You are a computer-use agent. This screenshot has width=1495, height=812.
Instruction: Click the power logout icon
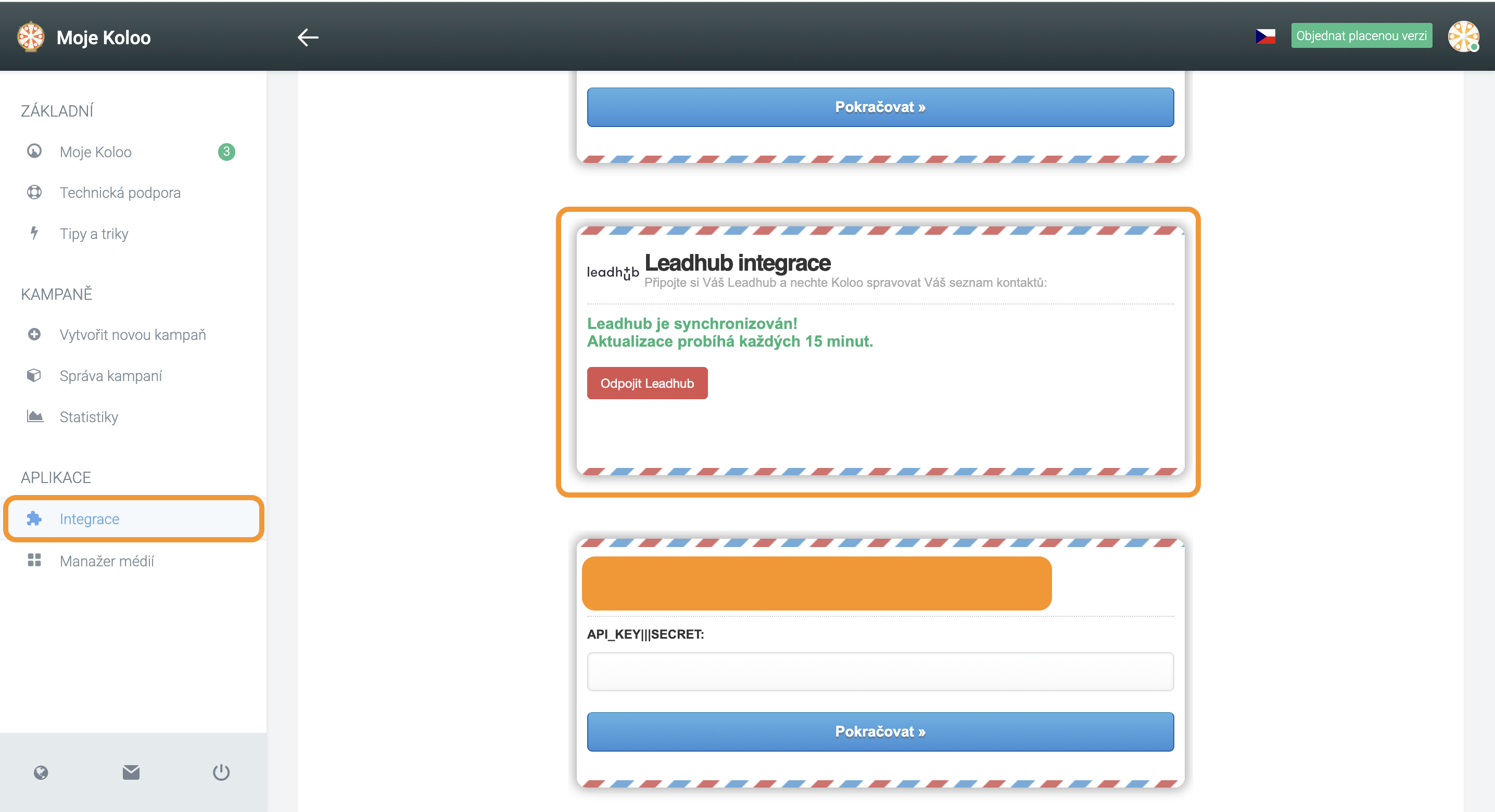point(221,772)
